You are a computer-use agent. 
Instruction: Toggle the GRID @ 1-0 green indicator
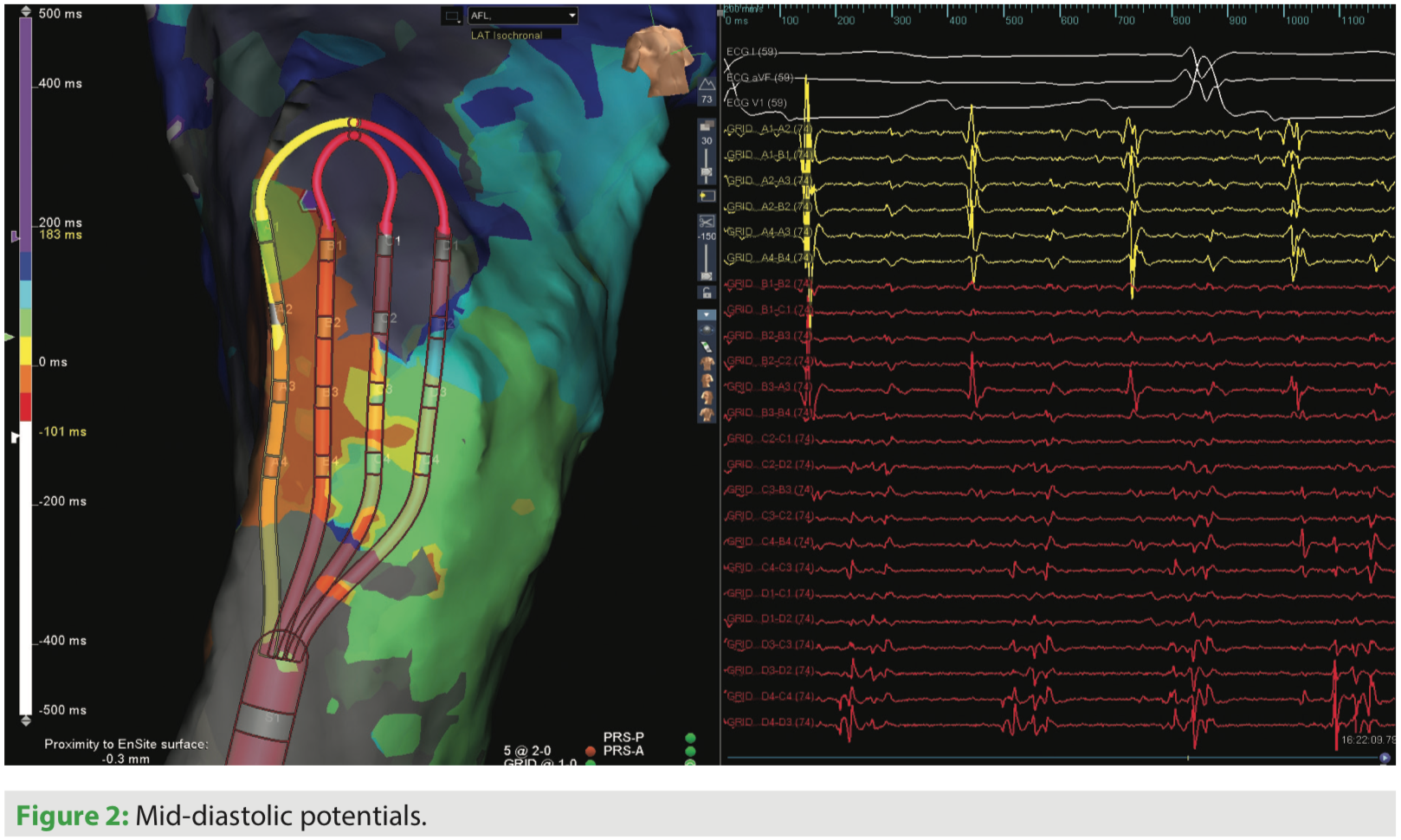(591, 763)
